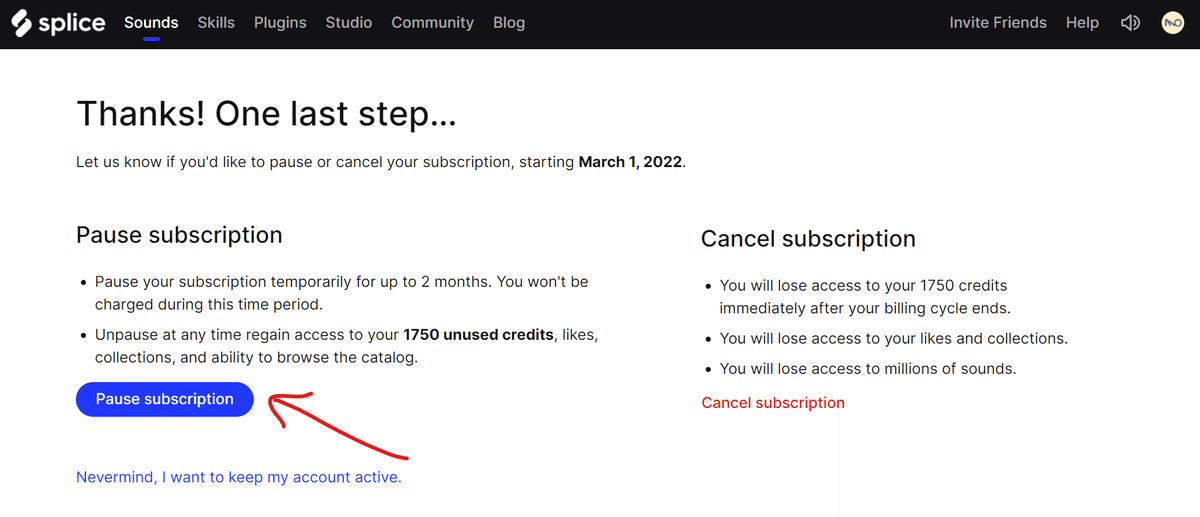Click the red Cancel subscription link
This screenshot has height=517, width=1200.
773,403
